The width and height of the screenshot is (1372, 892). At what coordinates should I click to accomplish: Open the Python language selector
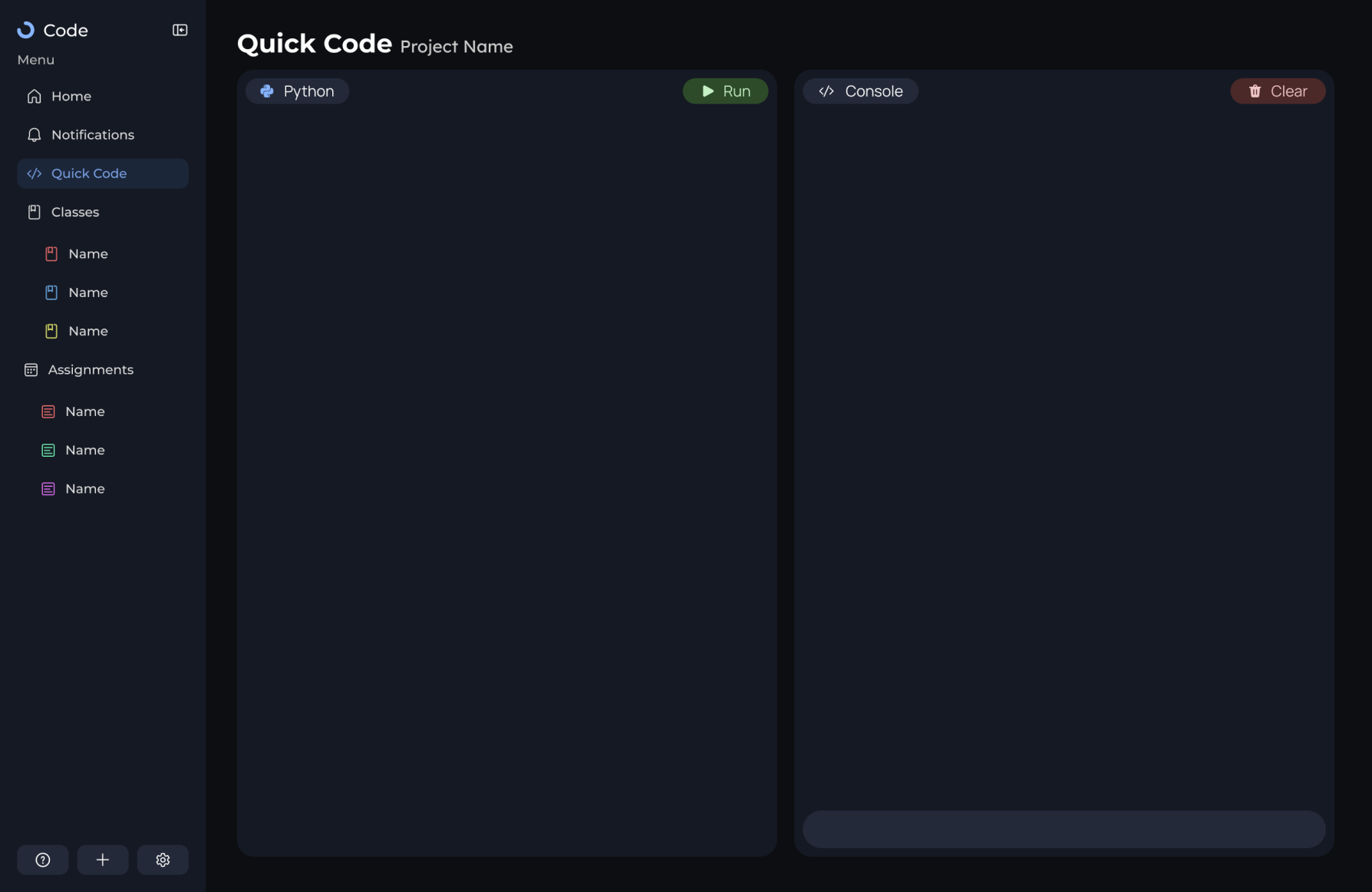tap(297, 91)
